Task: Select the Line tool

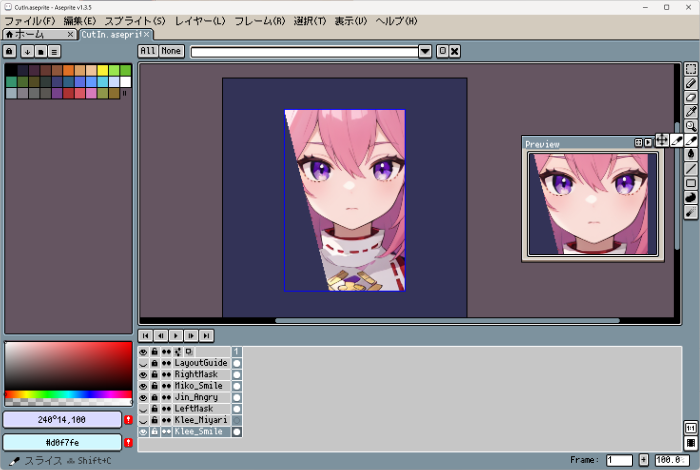Action: pyautogui.click(x=691, y=169)
